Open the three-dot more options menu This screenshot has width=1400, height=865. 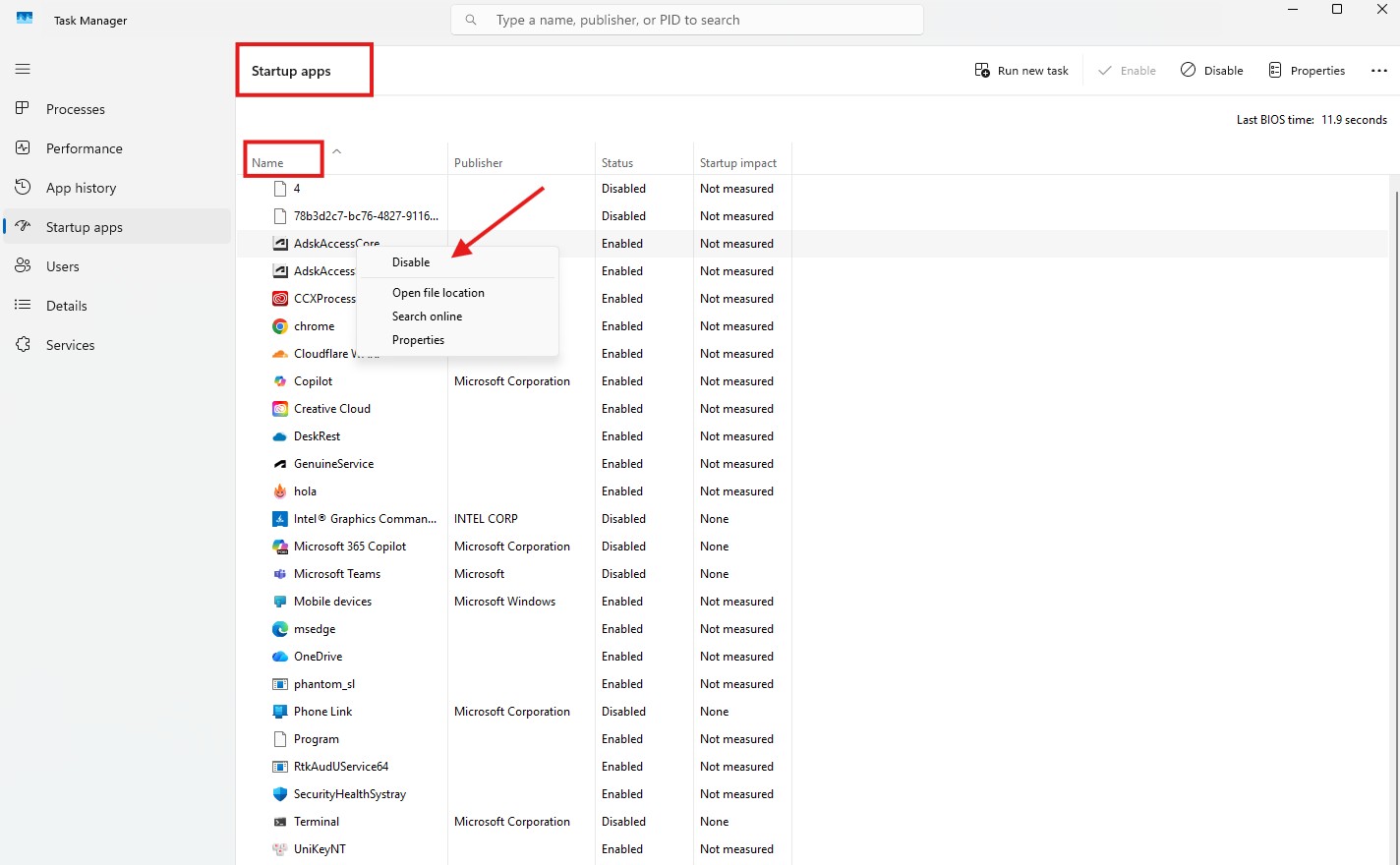pyautogui.click(x=1378, y=71)
